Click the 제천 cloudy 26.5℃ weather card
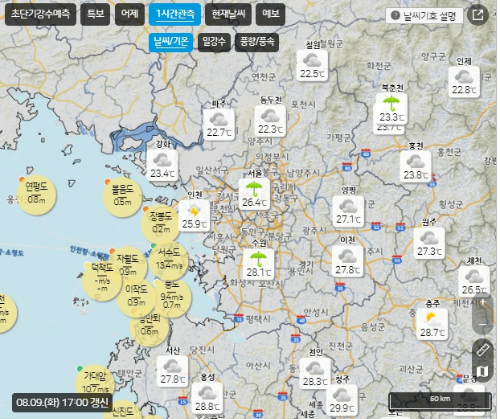The height and width of the screenshot is (419, 500). pyautogui.click(x=474, y=281)
